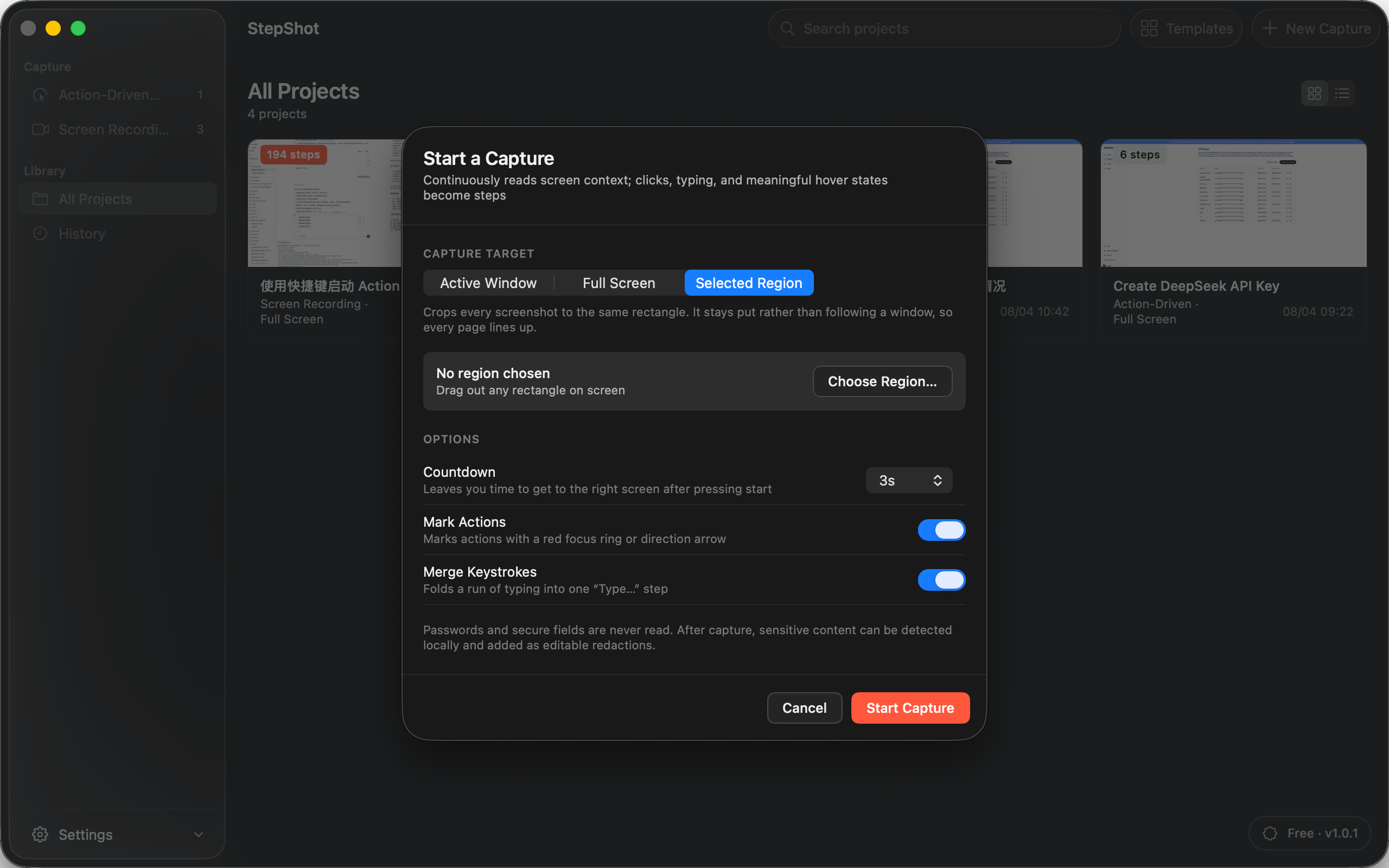Click the All Projects heading
The image size is (1389, 868).
pyautogui.click(x=304, y=91)
